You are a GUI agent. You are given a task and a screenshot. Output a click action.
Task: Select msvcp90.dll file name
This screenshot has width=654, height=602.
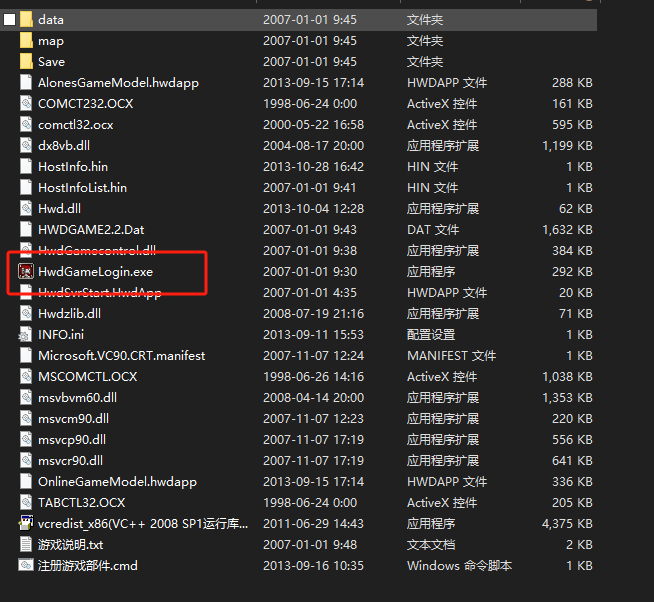72,440
